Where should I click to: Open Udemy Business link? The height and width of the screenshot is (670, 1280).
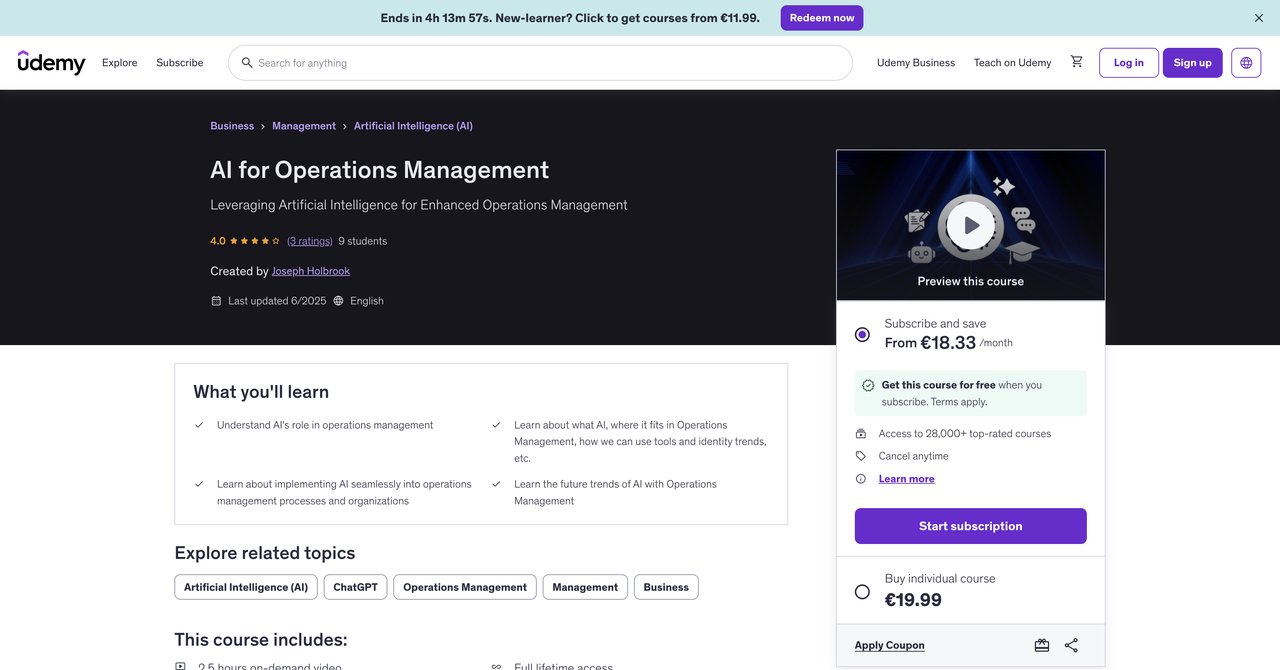click(x=916, y=63)
